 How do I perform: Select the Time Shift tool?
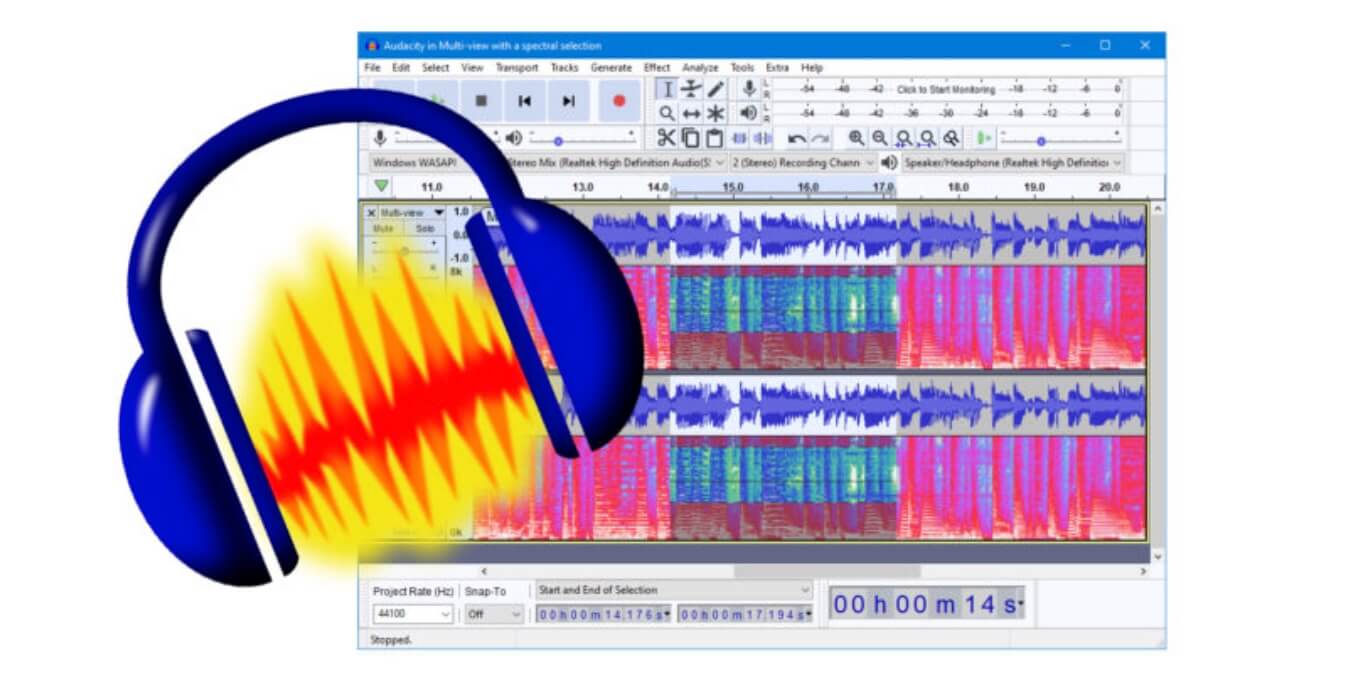click(691, 113)
